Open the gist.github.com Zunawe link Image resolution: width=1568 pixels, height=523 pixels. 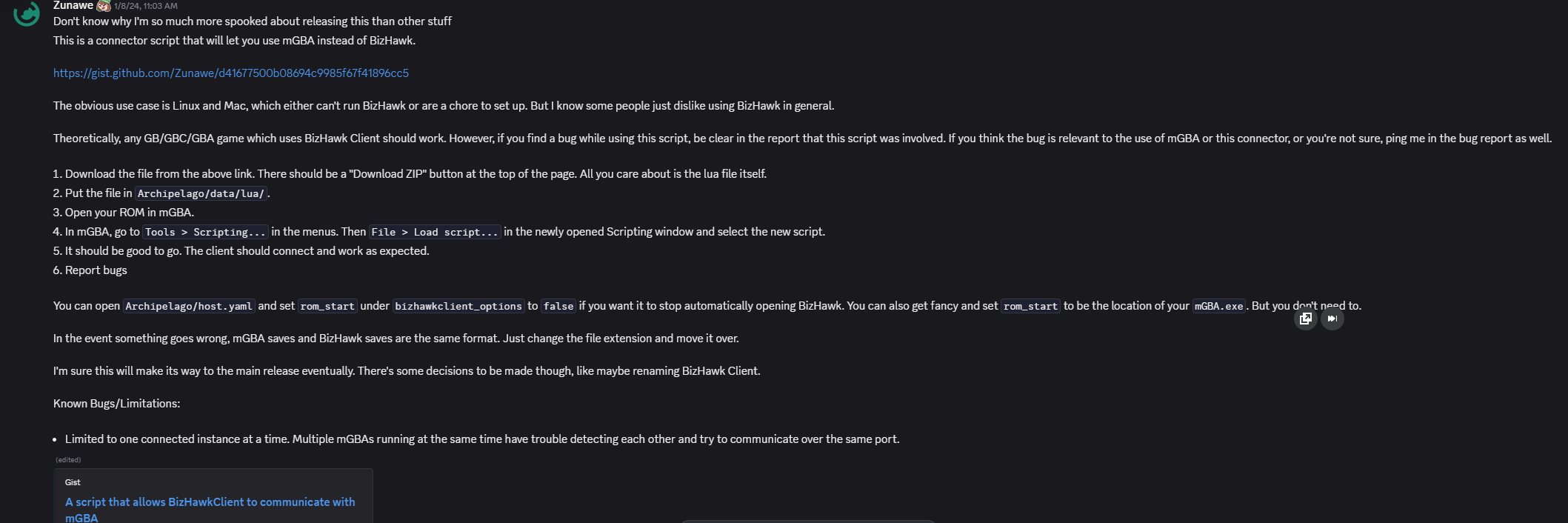coord(230,73)
